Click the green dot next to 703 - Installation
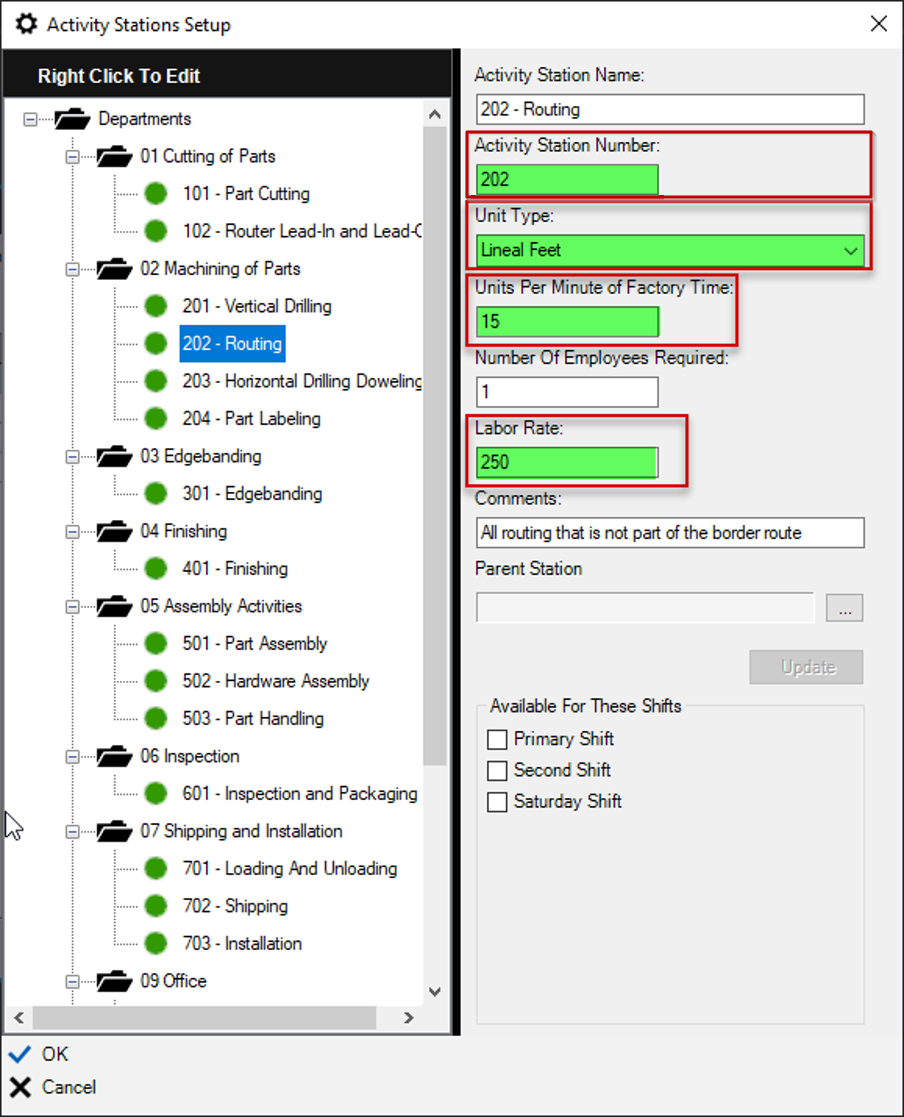The height and width of the screenshot is (1117, 904). (x=155, y=943)
